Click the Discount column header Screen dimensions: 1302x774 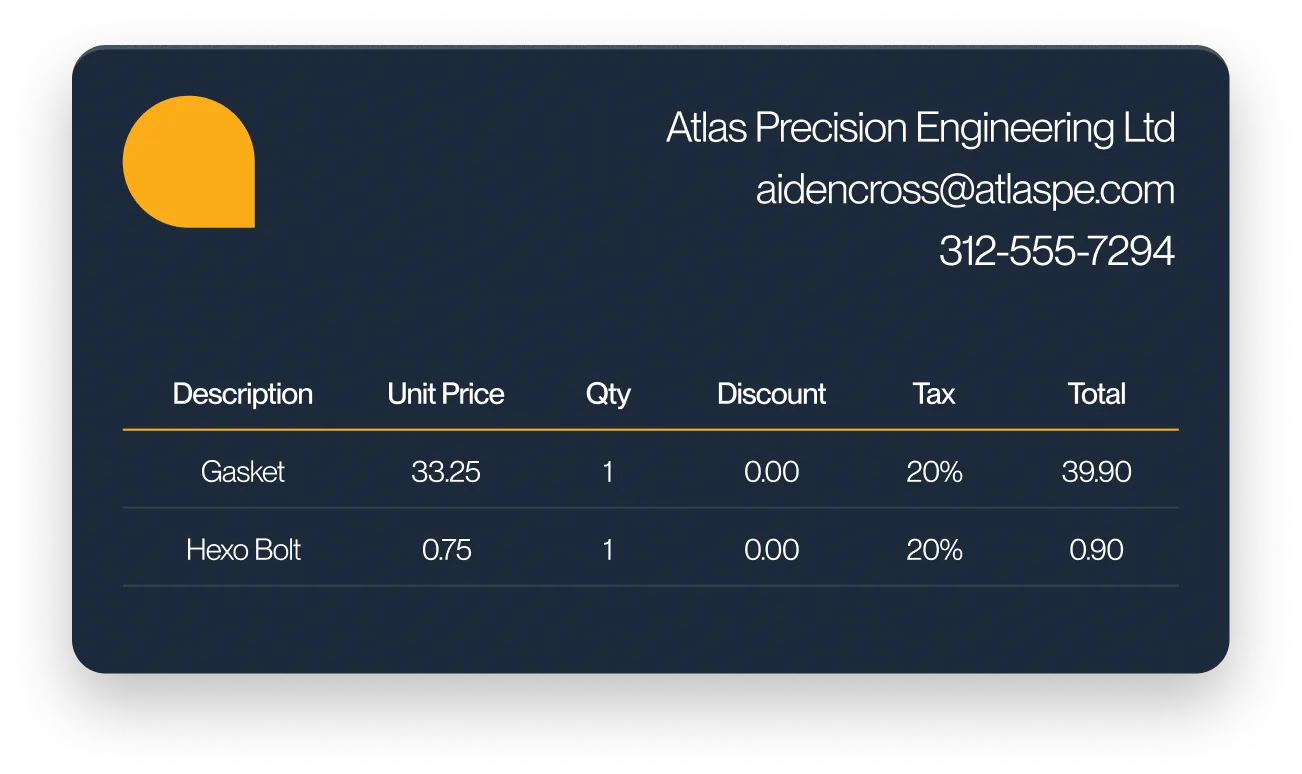click(x=772, y=394)
